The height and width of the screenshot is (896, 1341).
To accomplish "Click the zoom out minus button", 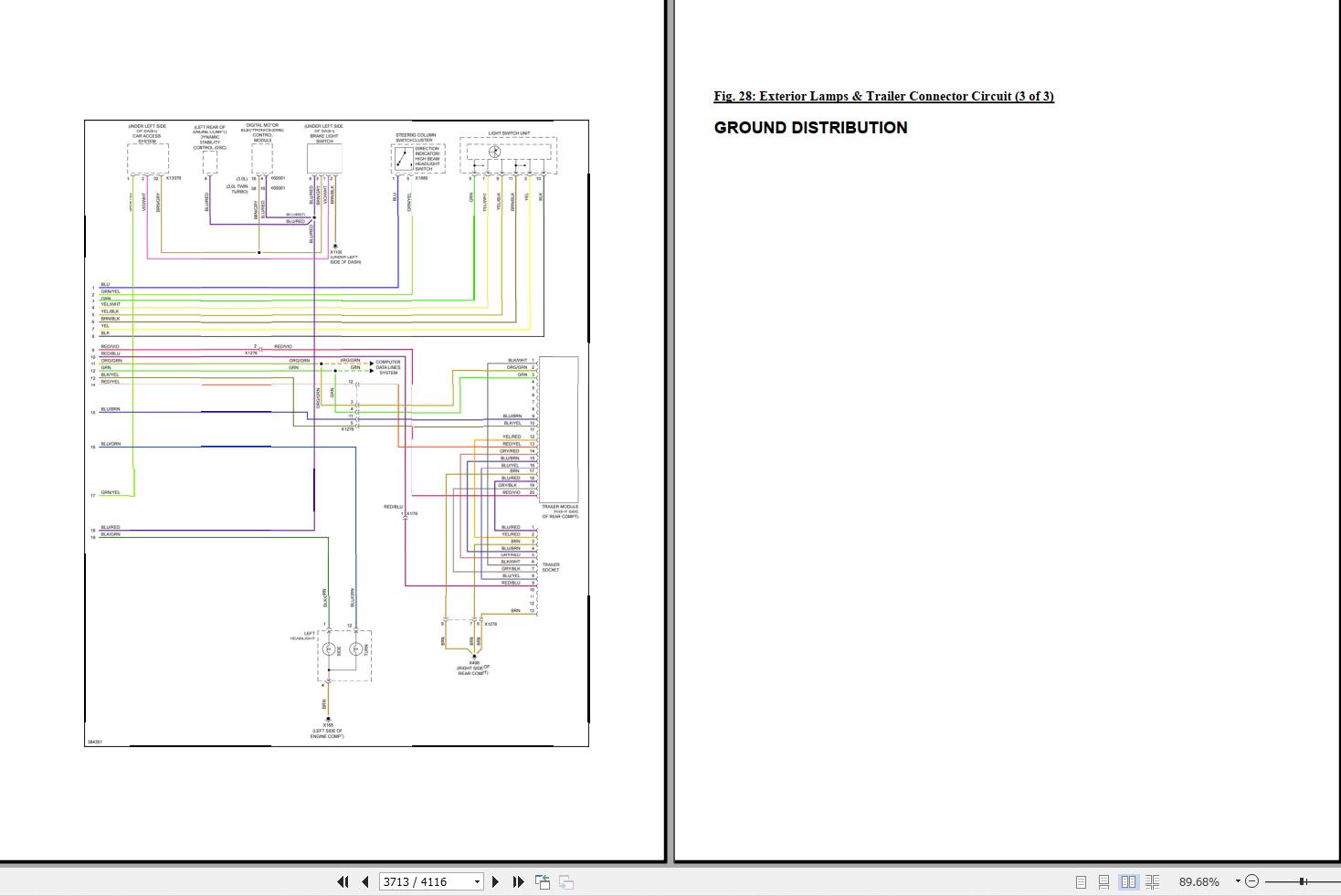I will (1252, 881).
